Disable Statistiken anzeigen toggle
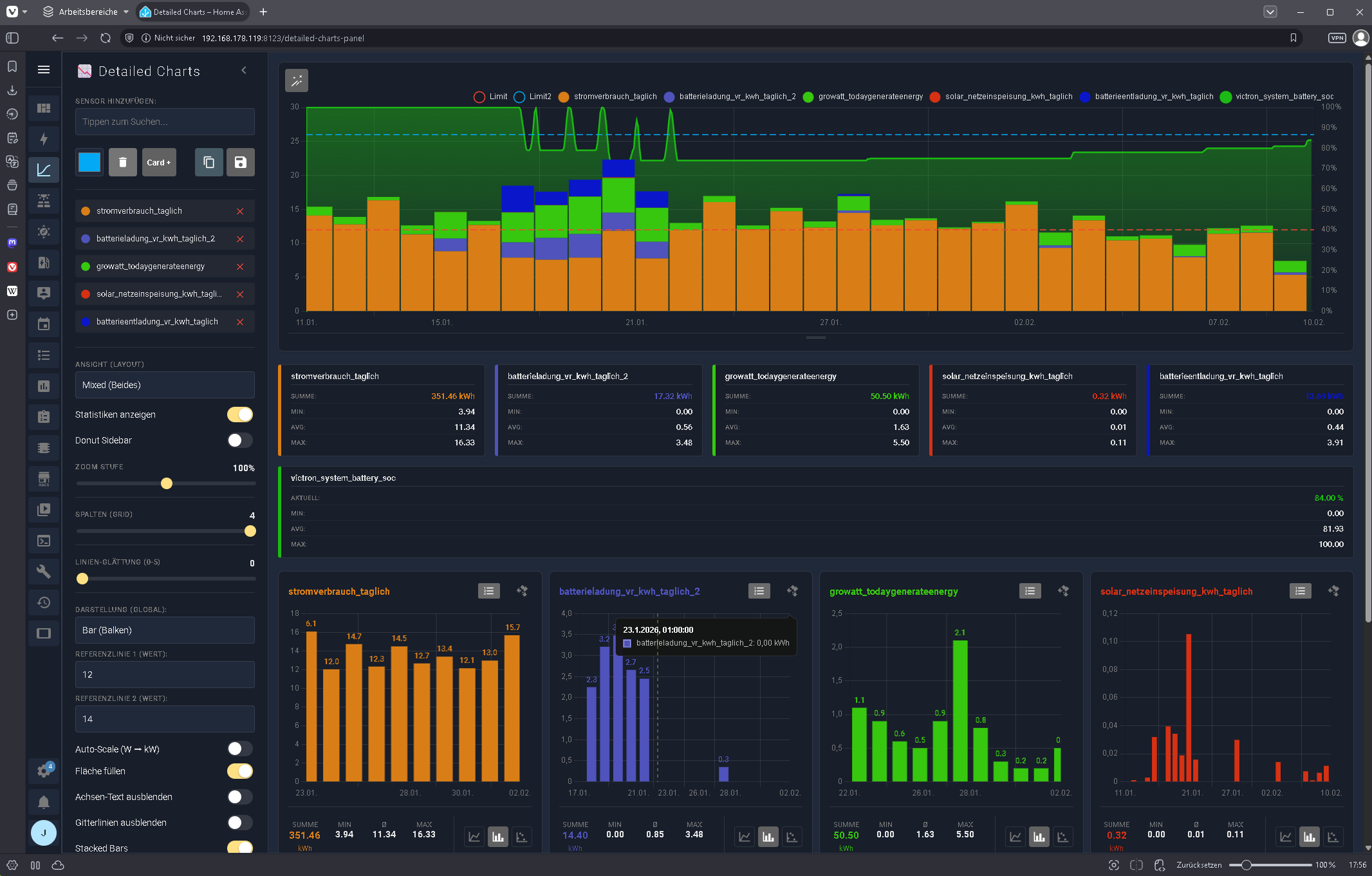Screen dimensions: 1372x876 (240, 415)
